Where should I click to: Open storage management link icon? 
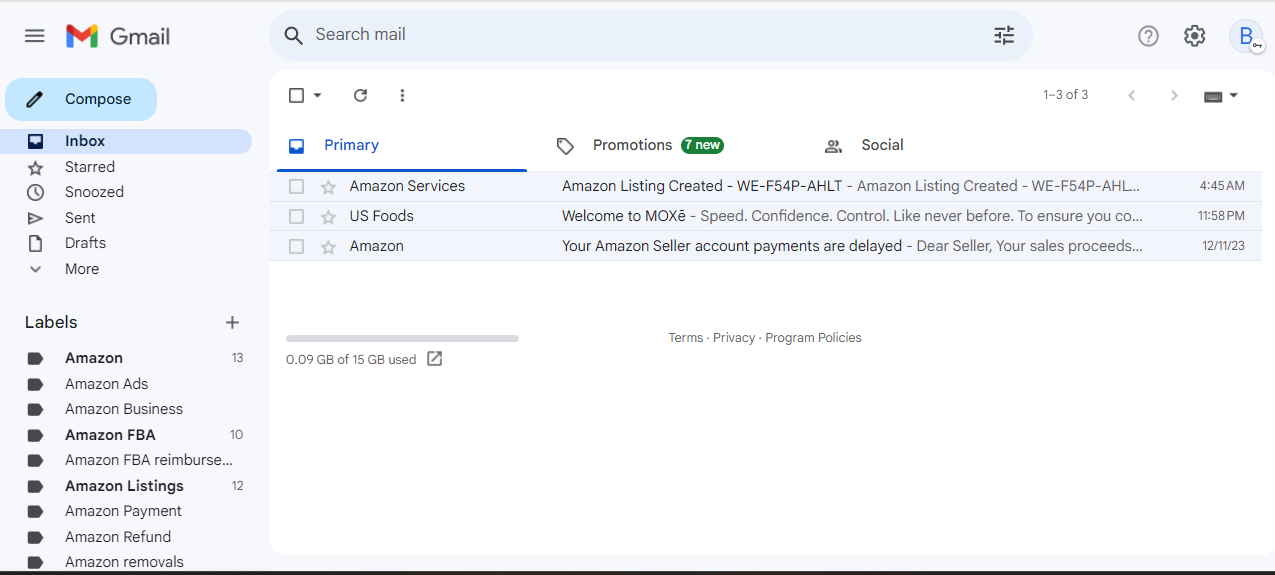tap(434, 359)
